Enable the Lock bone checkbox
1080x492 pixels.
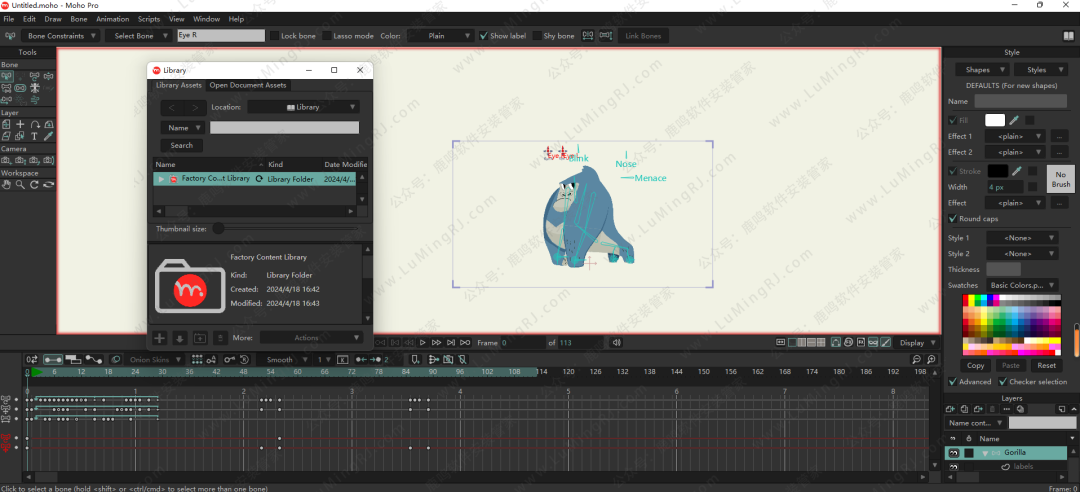(x=276, y=36)
